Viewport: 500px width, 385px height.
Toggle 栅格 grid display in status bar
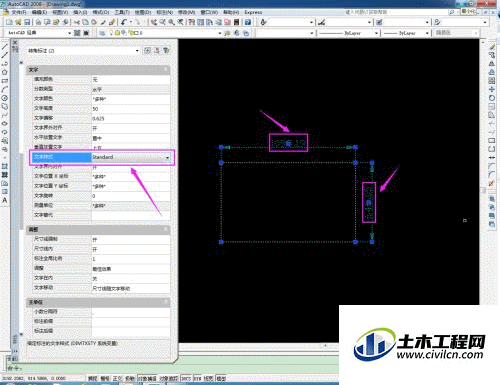pos(105,379)
